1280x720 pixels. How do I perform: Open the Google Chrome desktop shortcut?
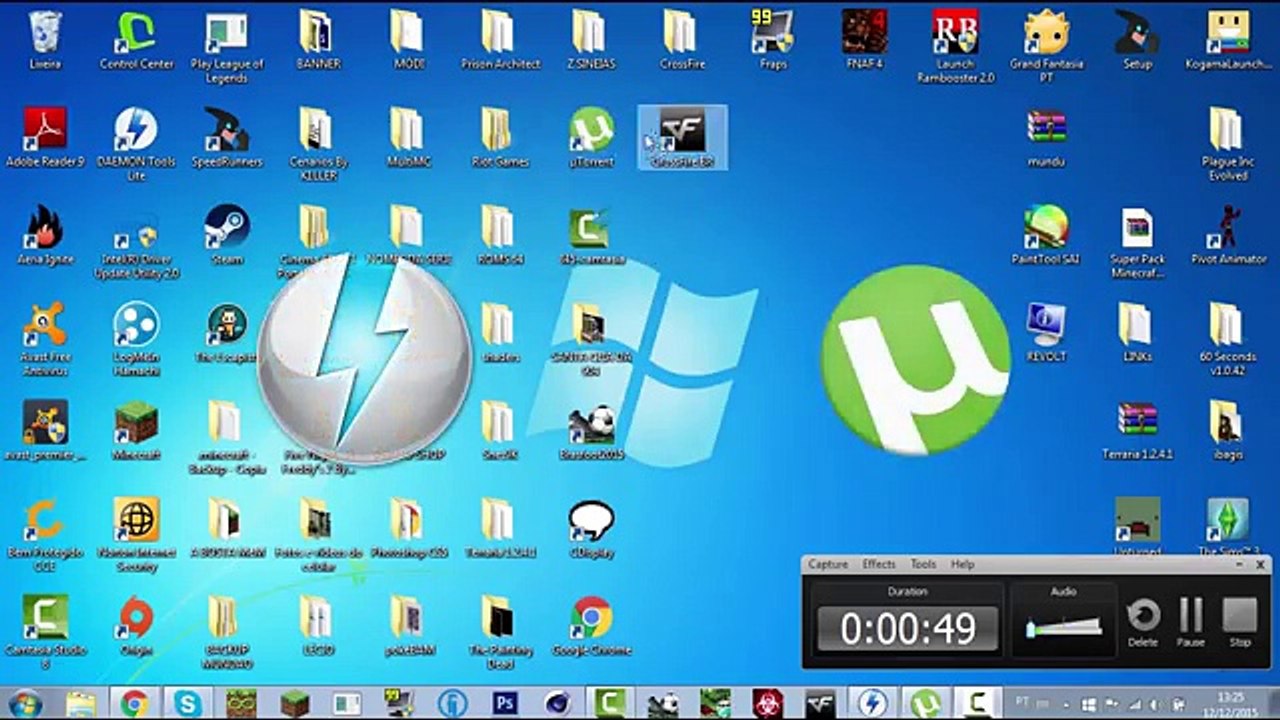pos(591,626)
